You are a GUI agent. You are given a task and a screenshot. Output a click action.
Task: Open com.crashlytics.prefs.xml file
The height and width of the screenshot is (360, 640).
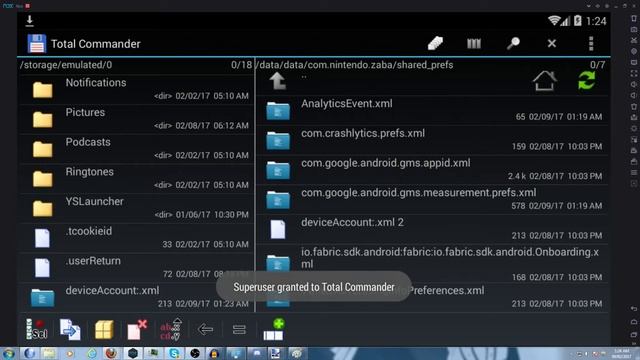point(433,140)
